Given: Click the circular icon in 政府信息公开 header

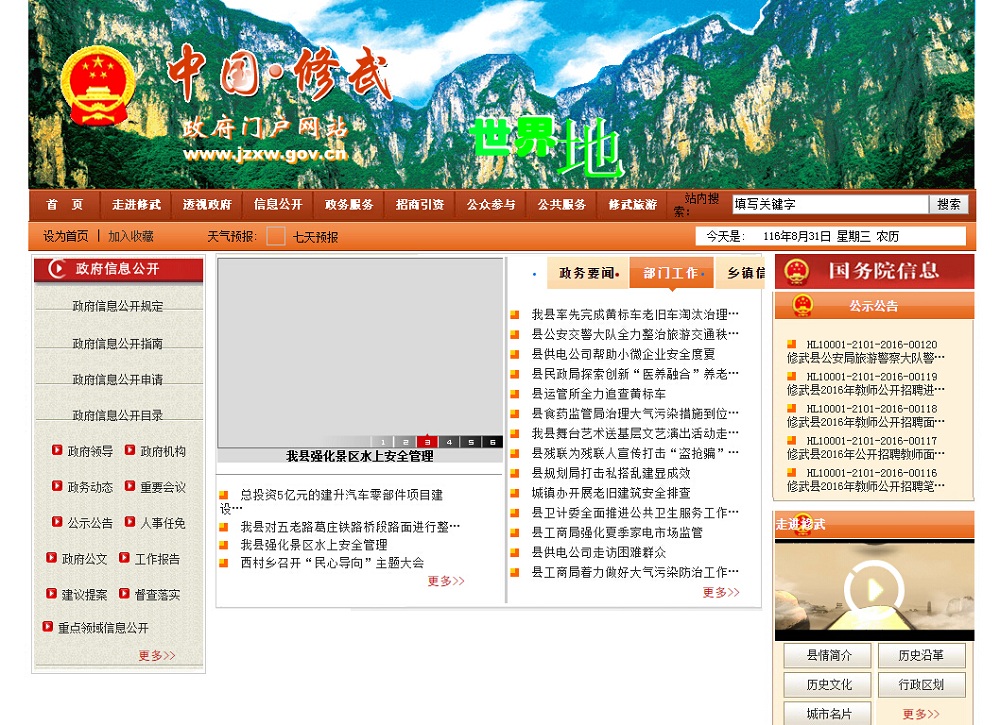Looking at the screenshot, I should click(57, 268).
